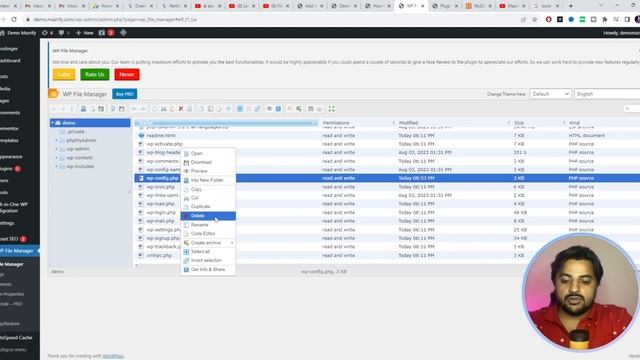Open the Change Theme dropdown showing Default
The width and height of the screenshot is (640, 360).
550,94
